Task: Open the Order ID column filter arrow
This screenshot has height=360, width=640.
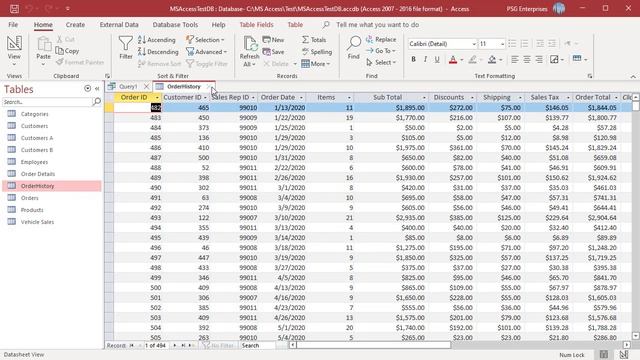Action: click(157, 98)
